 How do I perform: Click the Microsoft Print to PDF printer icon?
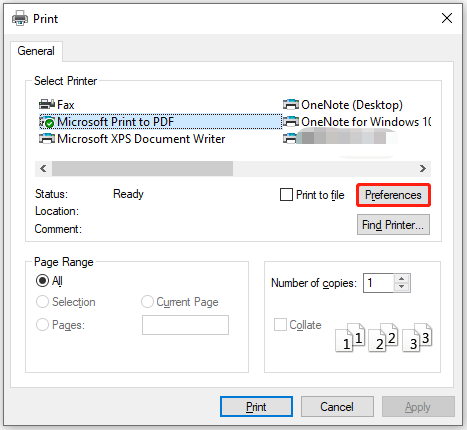pos(47,122)
